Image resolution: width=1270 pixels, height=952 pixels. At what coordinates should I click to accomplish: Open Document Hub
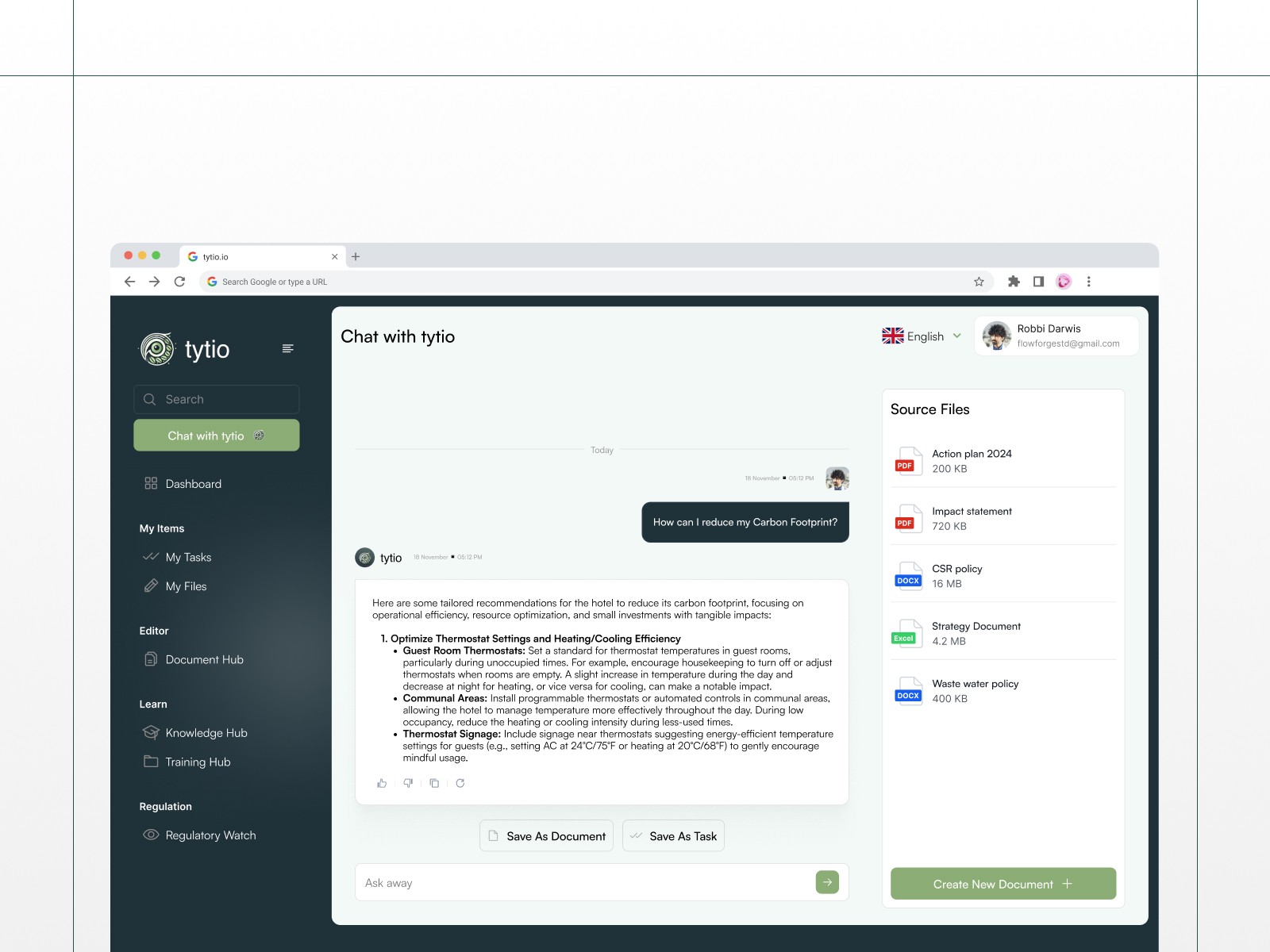193,659
